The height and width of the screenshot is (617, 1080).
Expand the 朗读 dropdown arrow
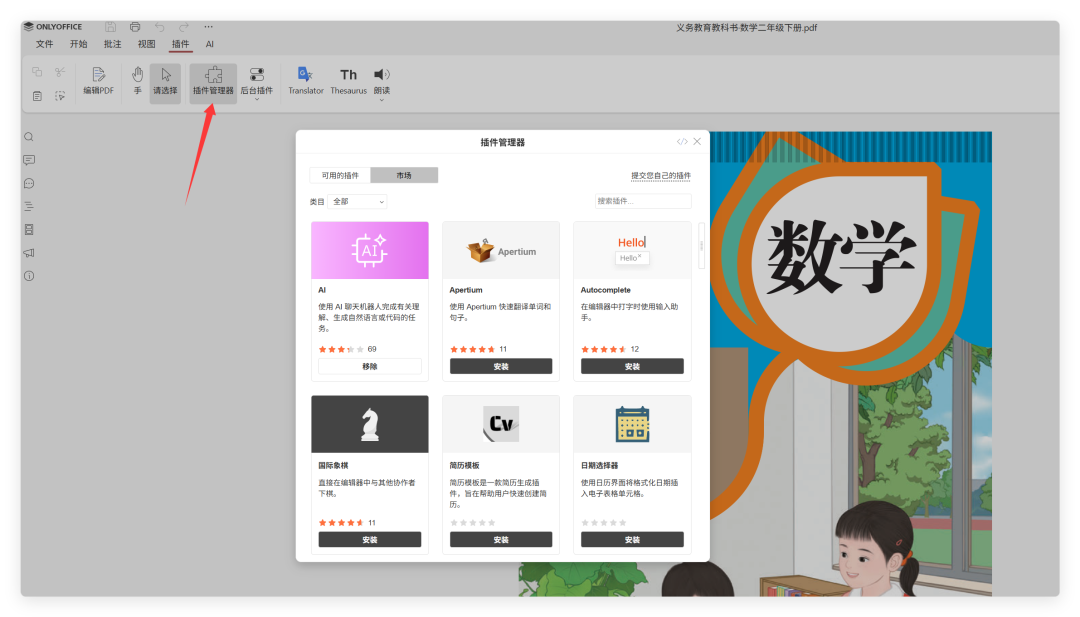[382, 101]
